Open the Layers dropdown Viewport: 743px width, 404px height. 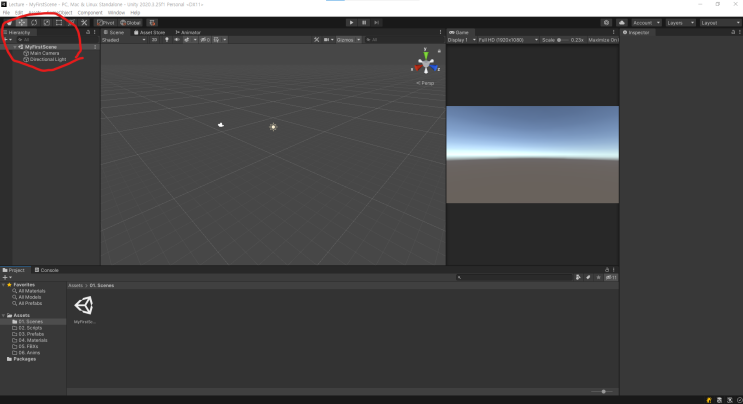680,23
